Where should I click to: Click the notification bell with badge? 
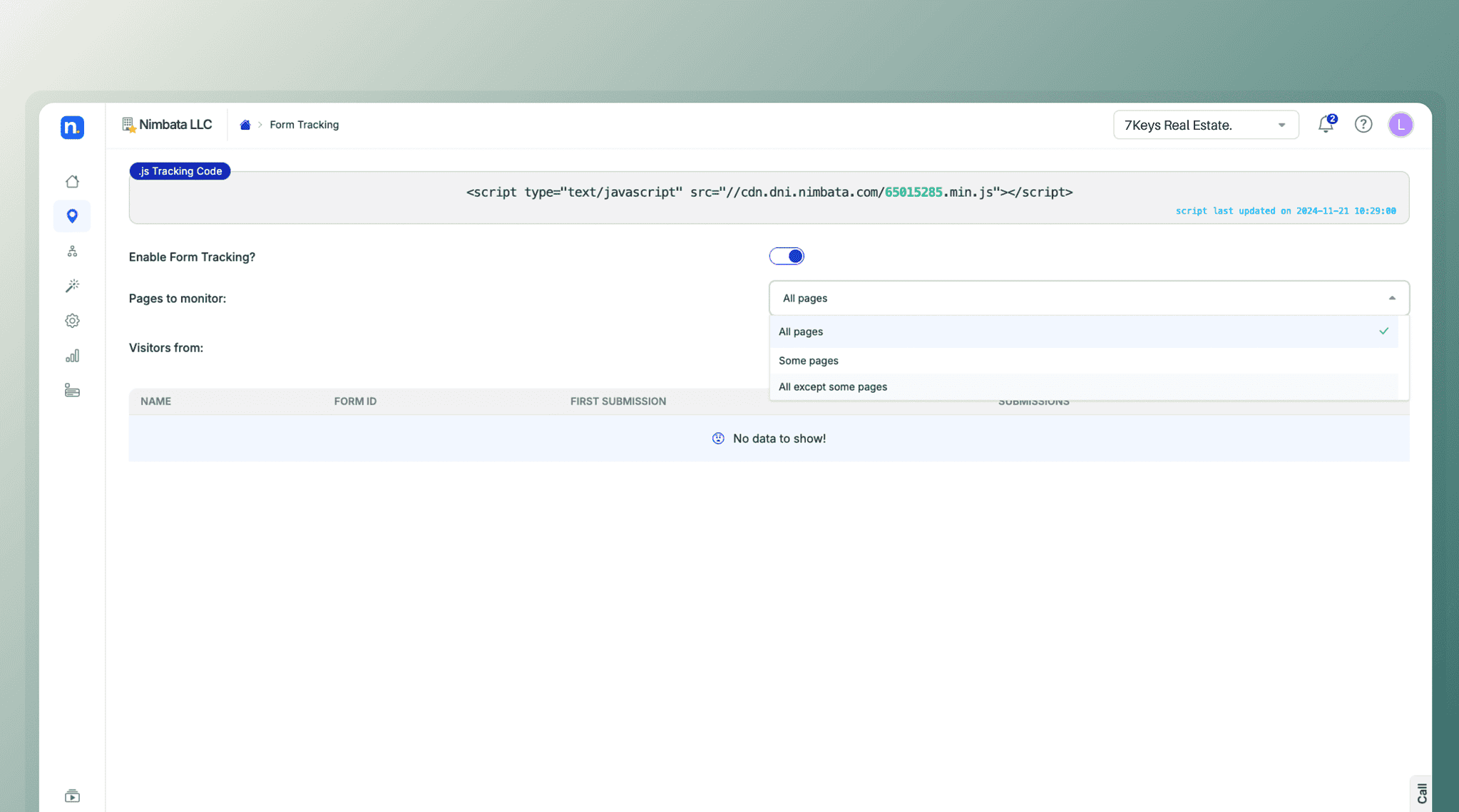1326,124
